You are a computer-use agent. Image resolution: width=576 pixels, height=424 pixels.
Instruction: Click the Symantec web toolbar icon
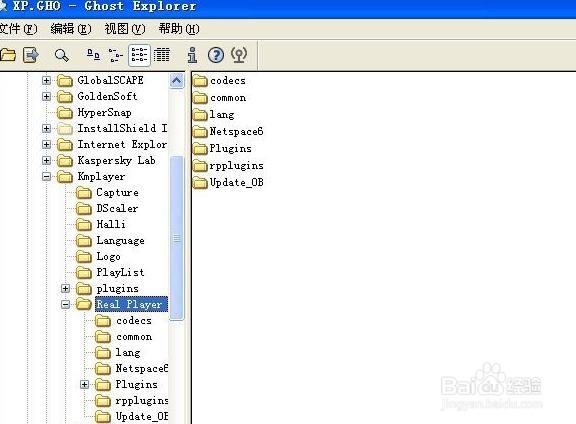[239, 55]
